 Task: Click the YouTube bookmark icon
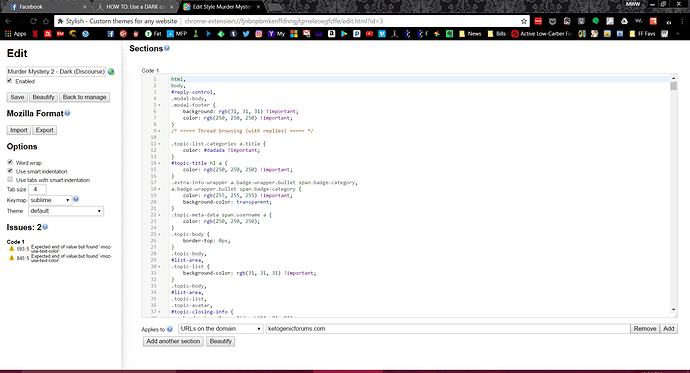369,33
